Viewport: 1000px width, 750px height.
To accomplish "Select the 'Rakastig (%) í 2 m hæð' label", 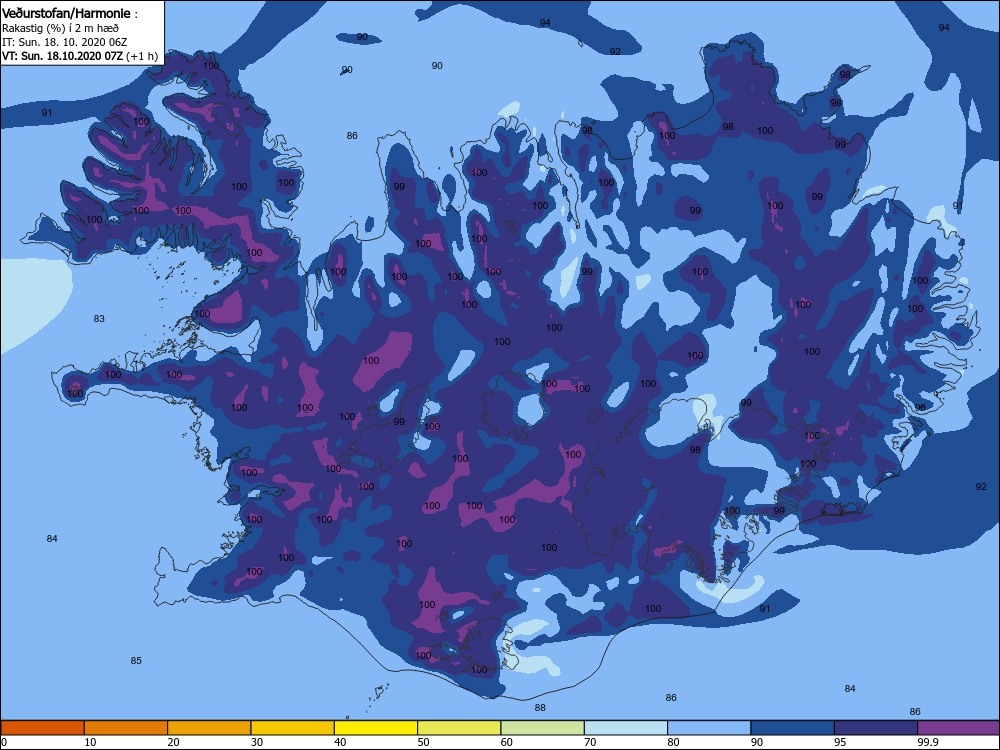I will point(60,28).
